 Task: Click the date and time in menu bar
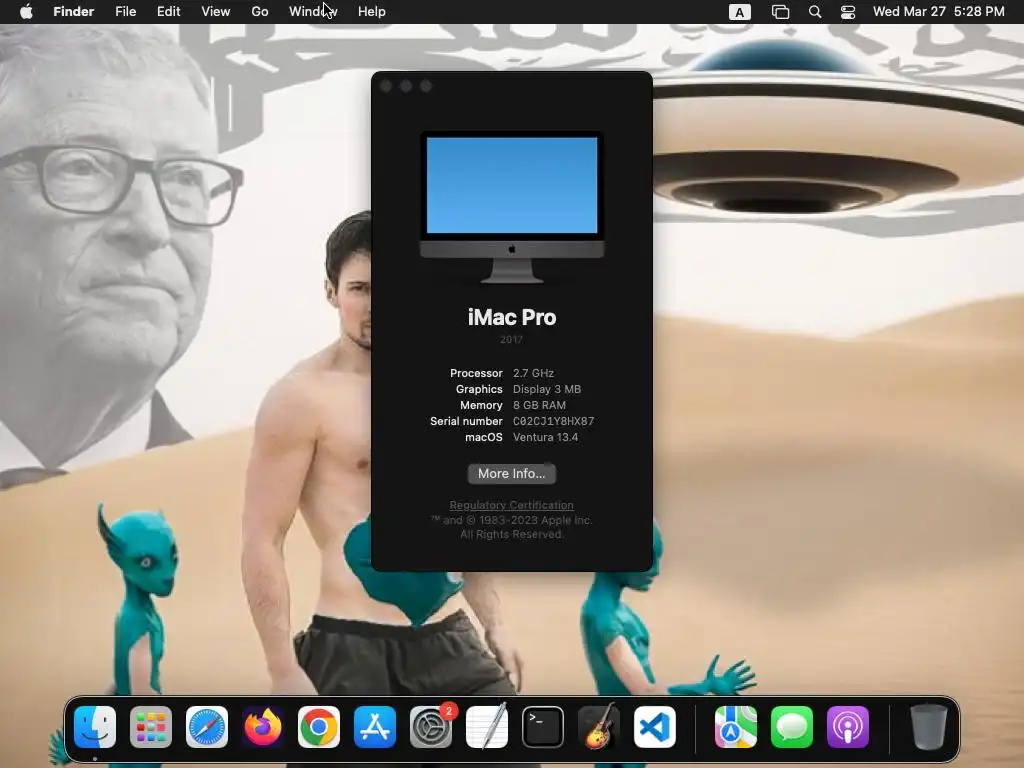938,12
